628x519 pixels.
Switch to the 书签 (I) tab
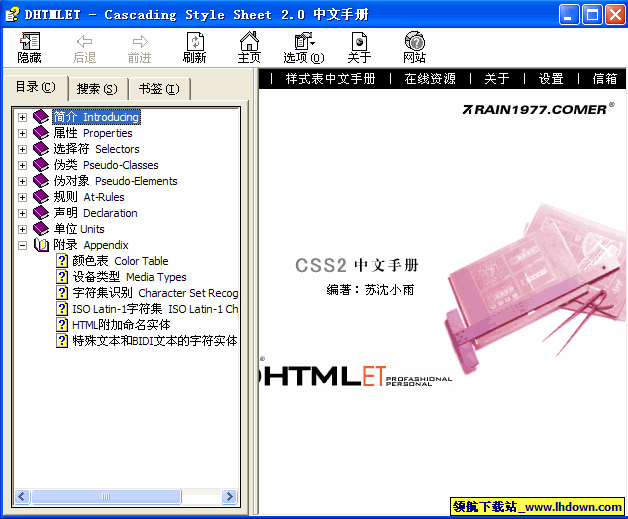(159, 89)
